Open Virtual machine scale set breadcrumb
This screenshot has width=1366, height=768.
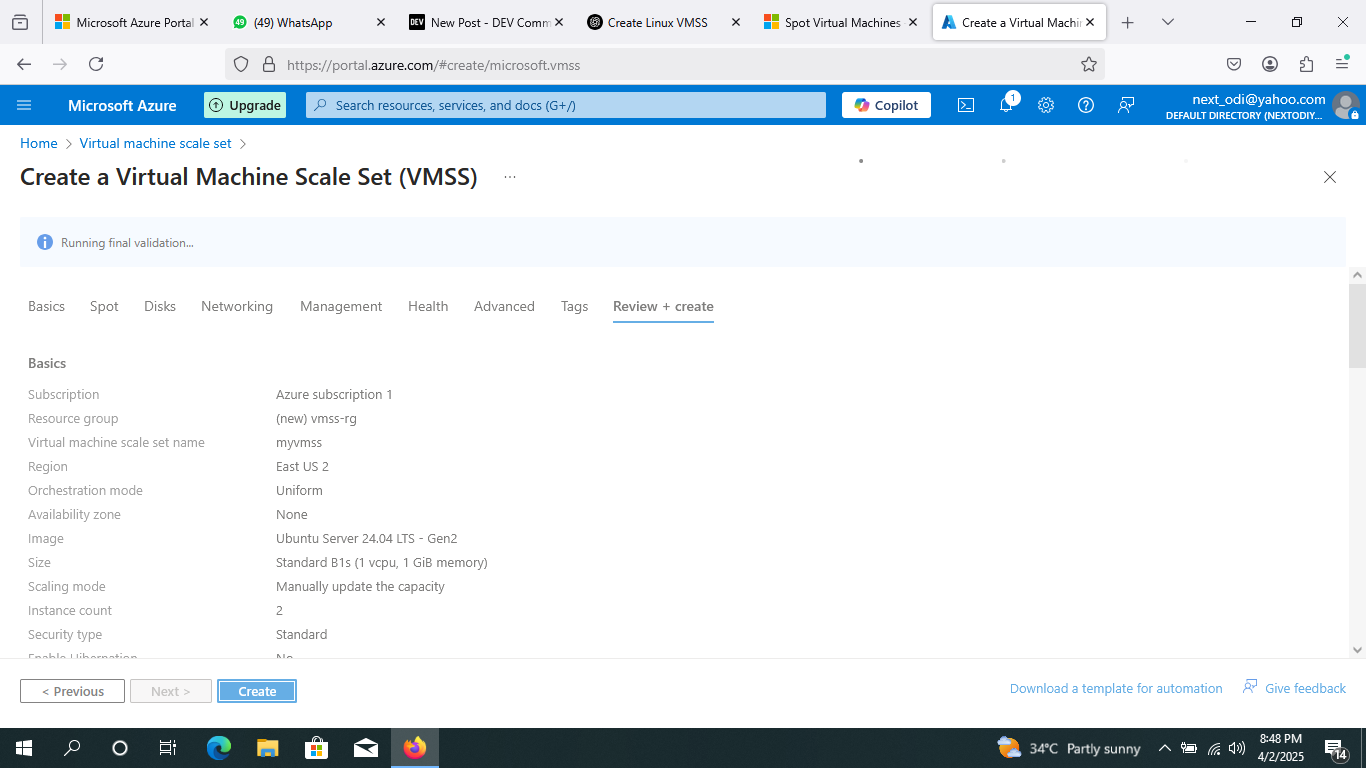pos(155,143)
